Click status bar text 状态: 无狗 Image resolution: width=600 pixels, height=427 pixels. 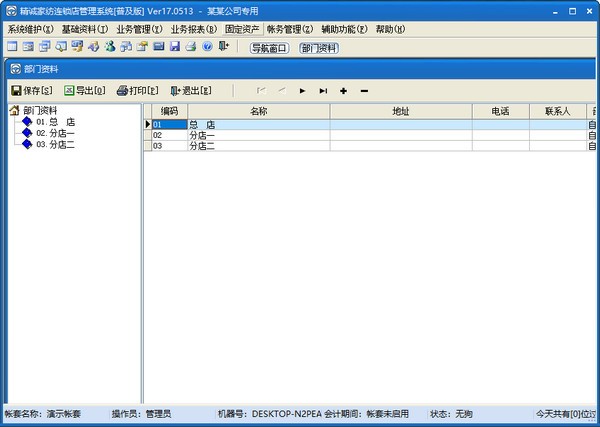pos(451,414)
